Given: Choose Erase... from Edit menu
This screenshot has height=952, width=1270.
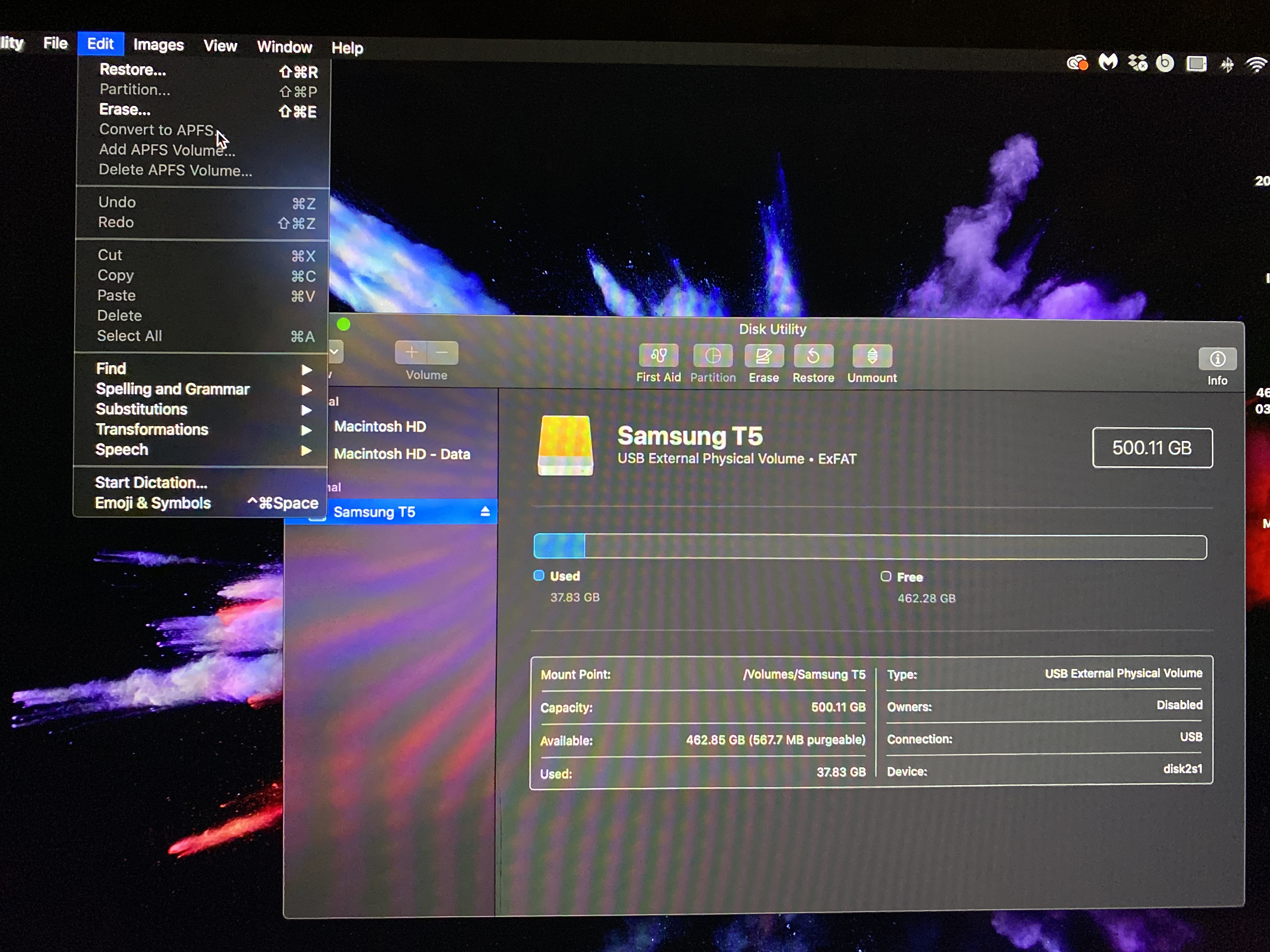Looking at the screenshot, I should pyautogui.click(x=203, y=110).
